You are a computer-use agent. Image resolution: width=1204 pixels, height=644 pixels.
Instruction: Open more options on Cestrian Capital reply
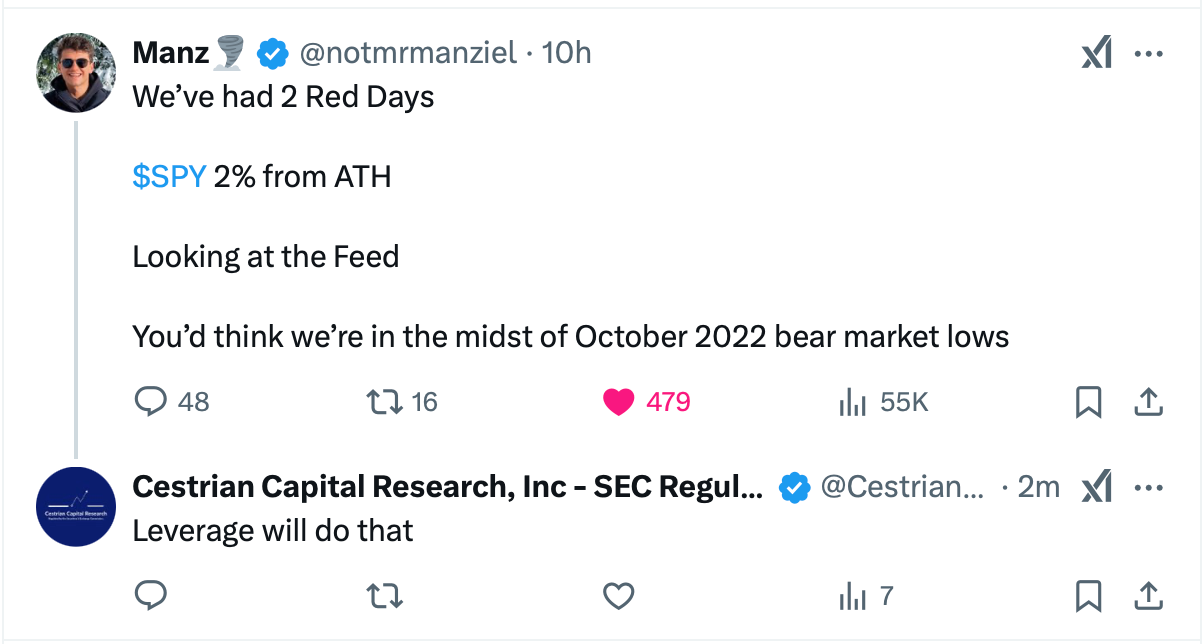tap(1149, 488)
